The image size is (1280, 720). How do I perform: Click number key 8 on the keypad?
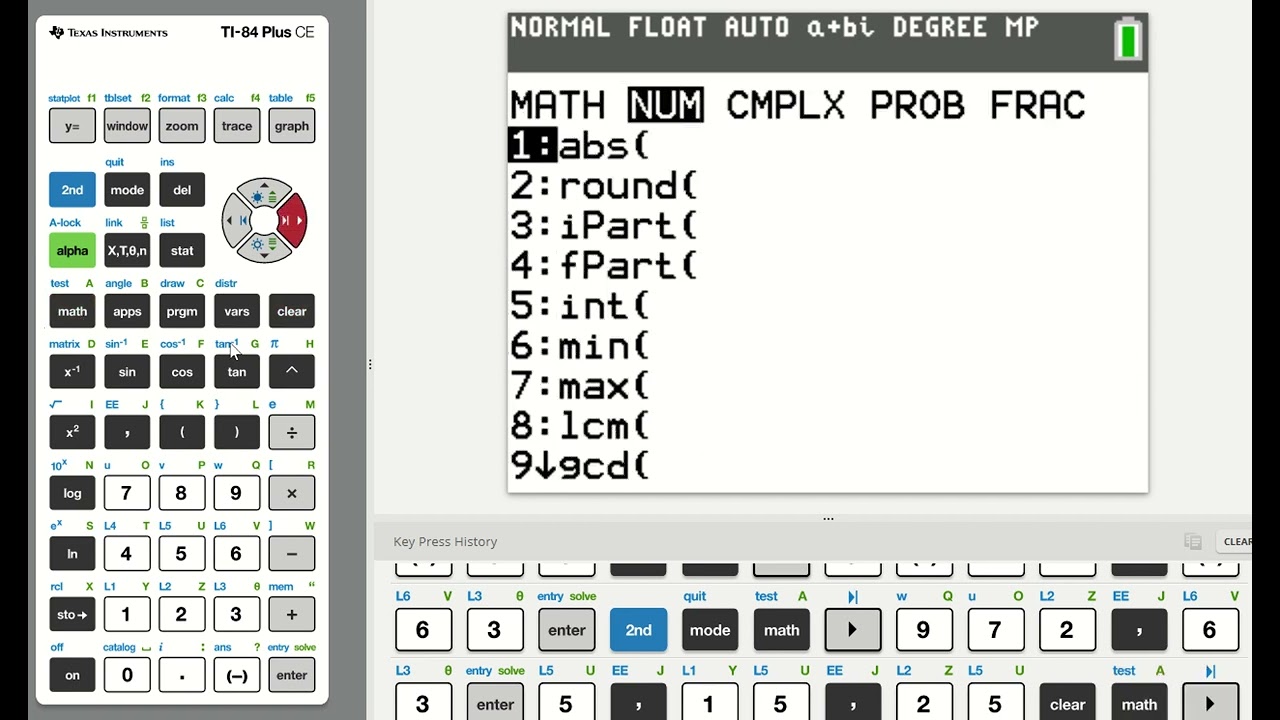click(182, 493)
